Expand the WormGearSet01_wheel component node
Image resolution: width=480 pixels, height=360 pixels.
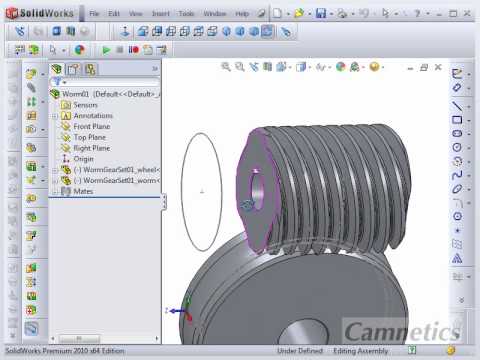click(x=55, y=170)
